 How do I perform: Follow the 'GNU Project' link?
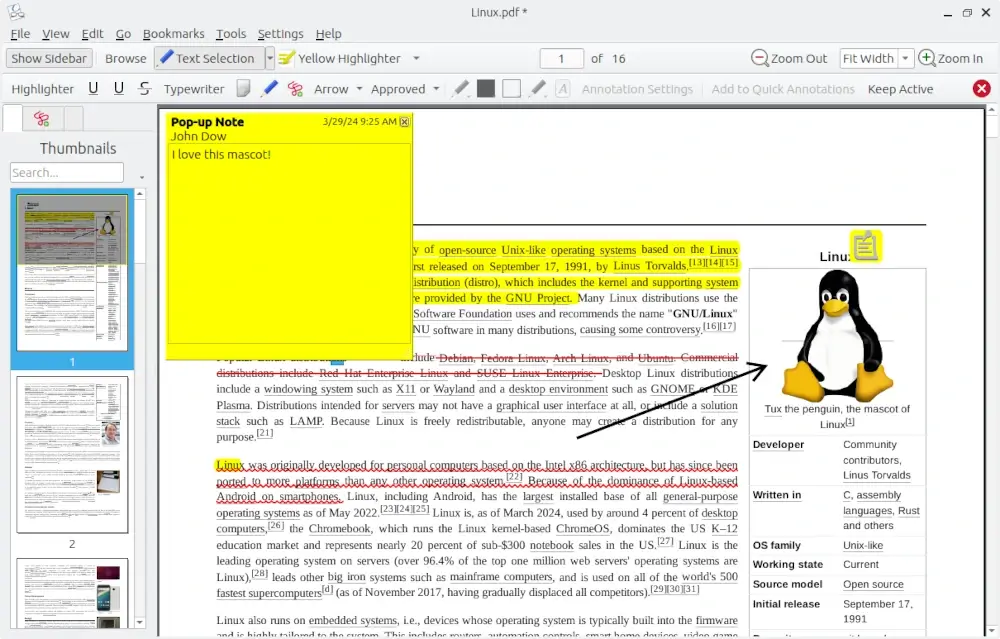click(x=538, y=298)
